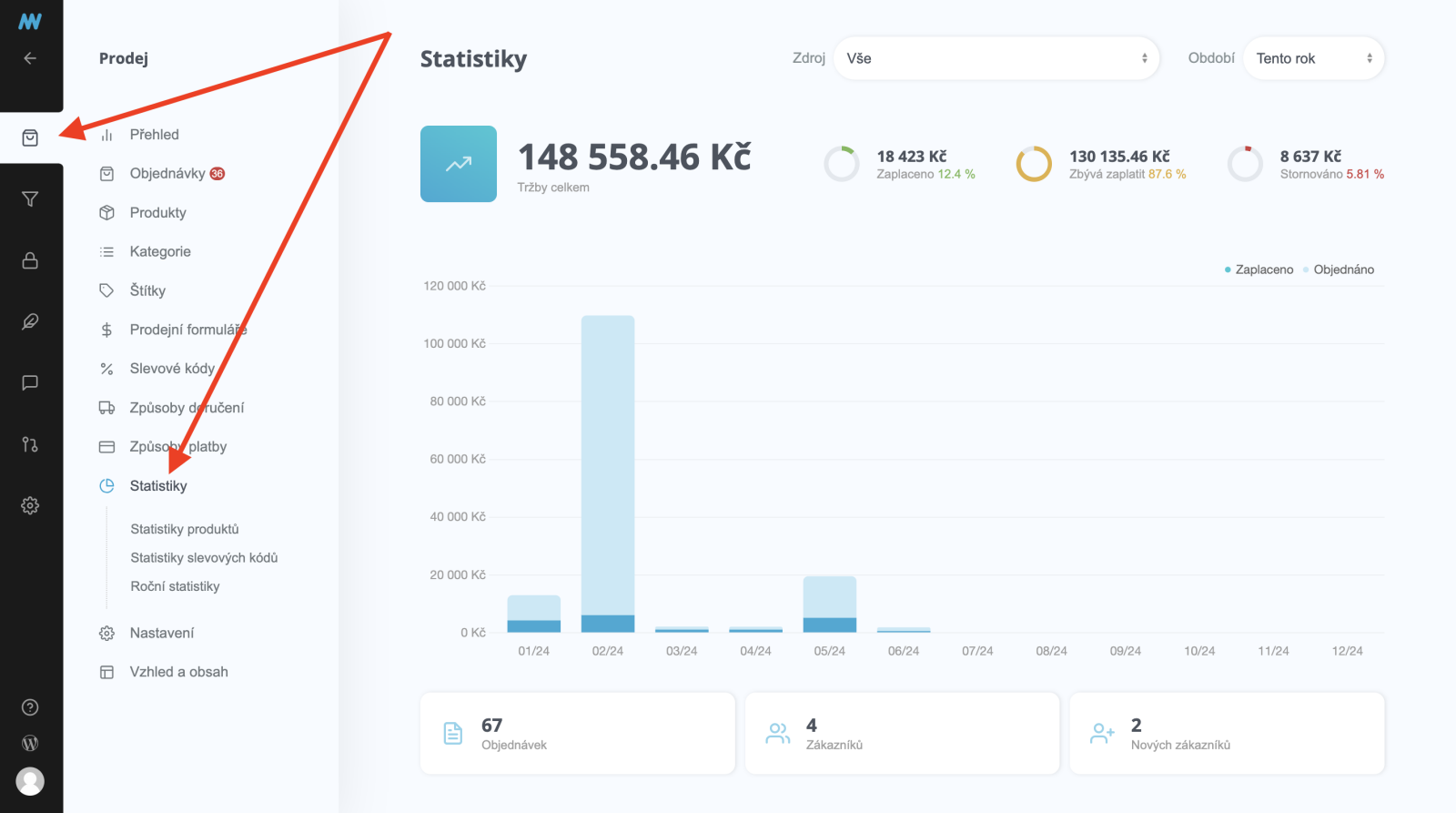This screenshot has height=813, width=1456.
Task: Toggle the Zaplaceno legend series
Action: pyautogui.click(x=1259, y=269)
